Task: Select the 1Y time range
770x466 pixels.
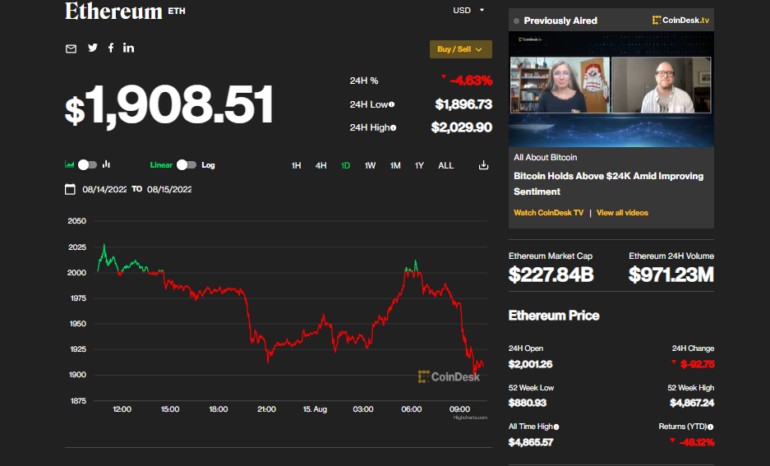Action: click(x=419, y=165)
